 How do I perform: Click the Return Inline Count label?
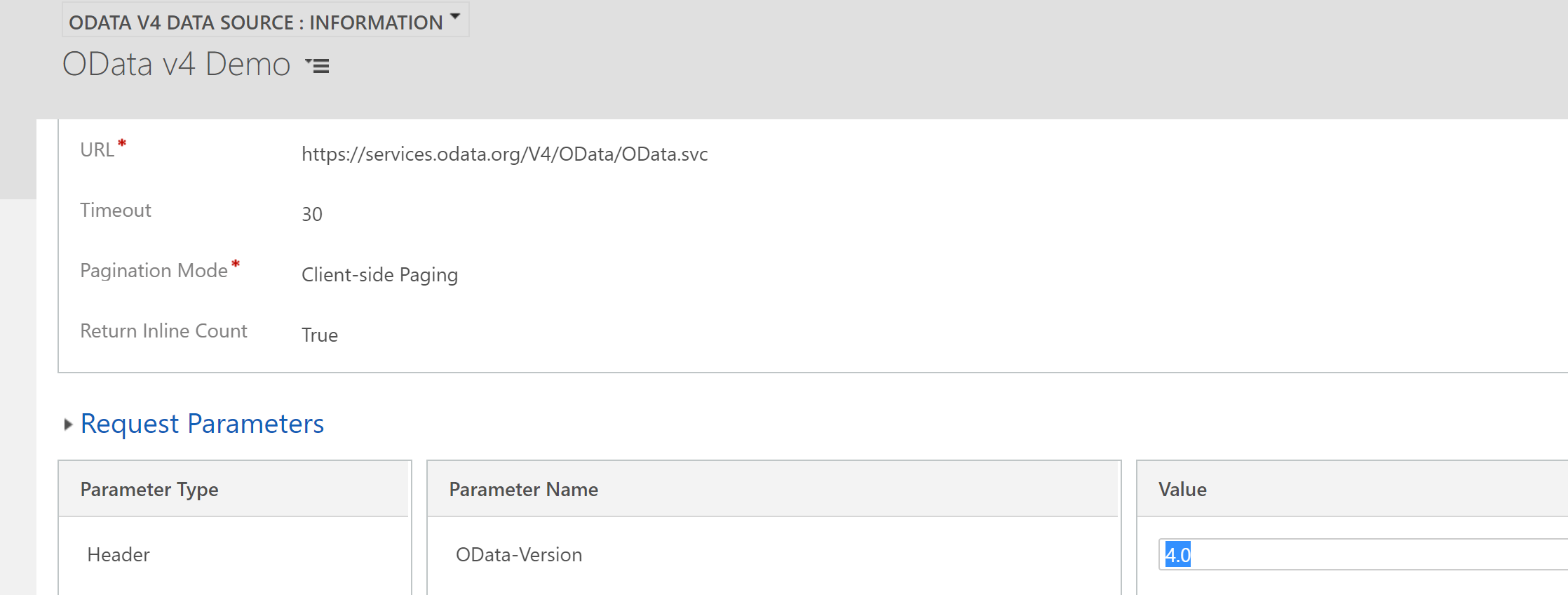click(x=164, y=330)
